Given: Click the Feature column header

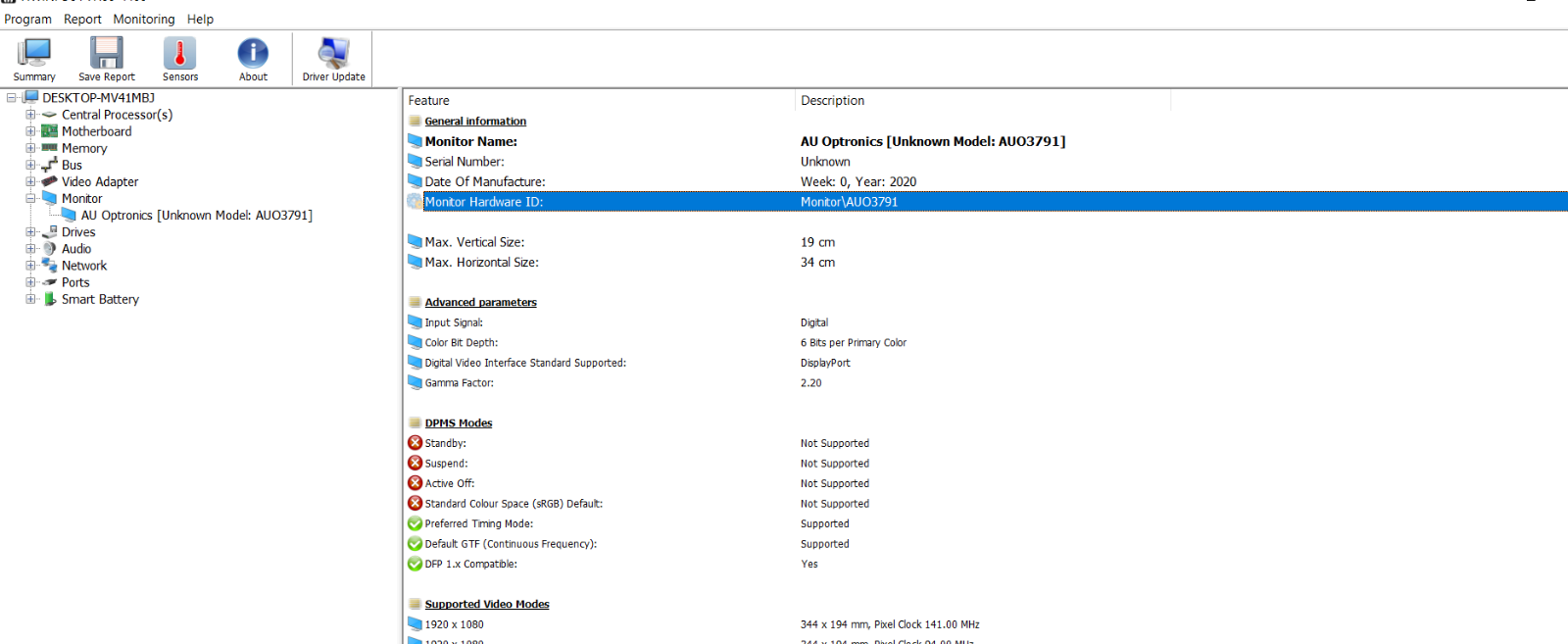Looking at the screenshot, I should click(428, 100).
